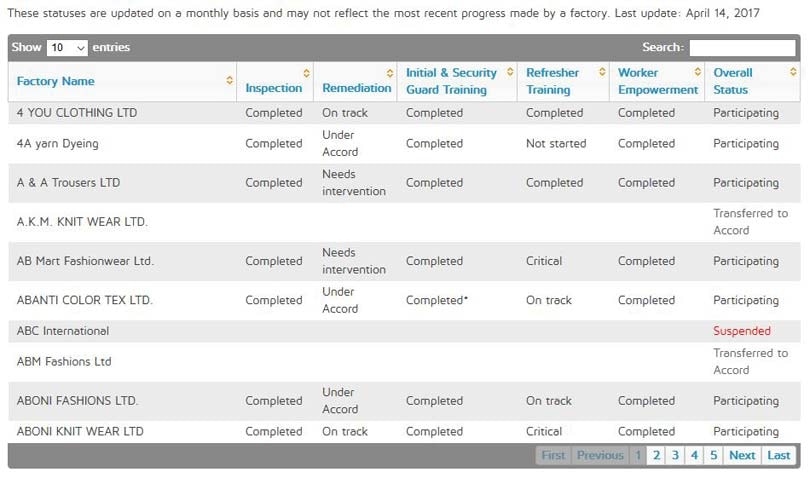
Task: Open page 4 in pagination
Action: pos(694,455)
